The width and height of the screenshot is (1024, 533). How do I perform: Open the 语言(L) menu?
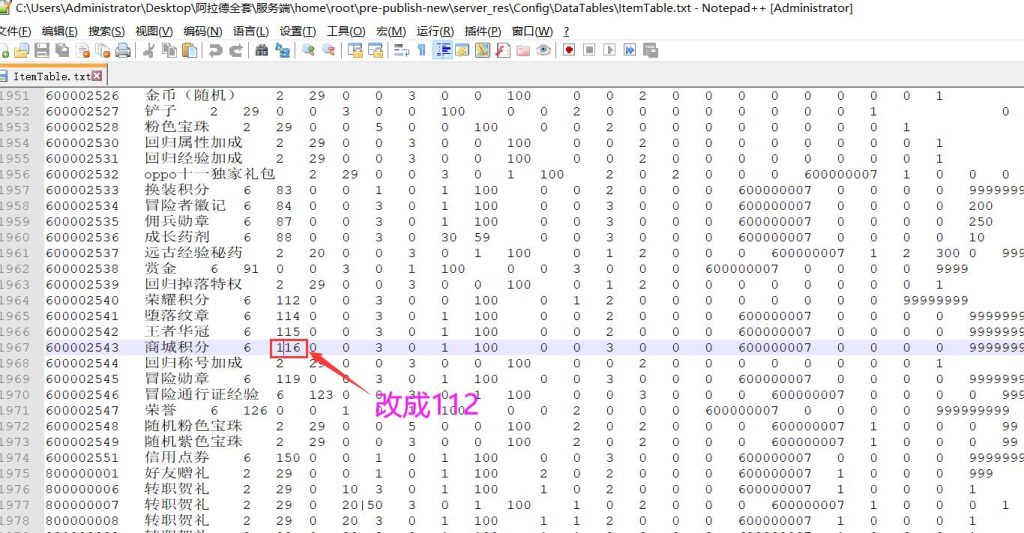pos(251,31)
